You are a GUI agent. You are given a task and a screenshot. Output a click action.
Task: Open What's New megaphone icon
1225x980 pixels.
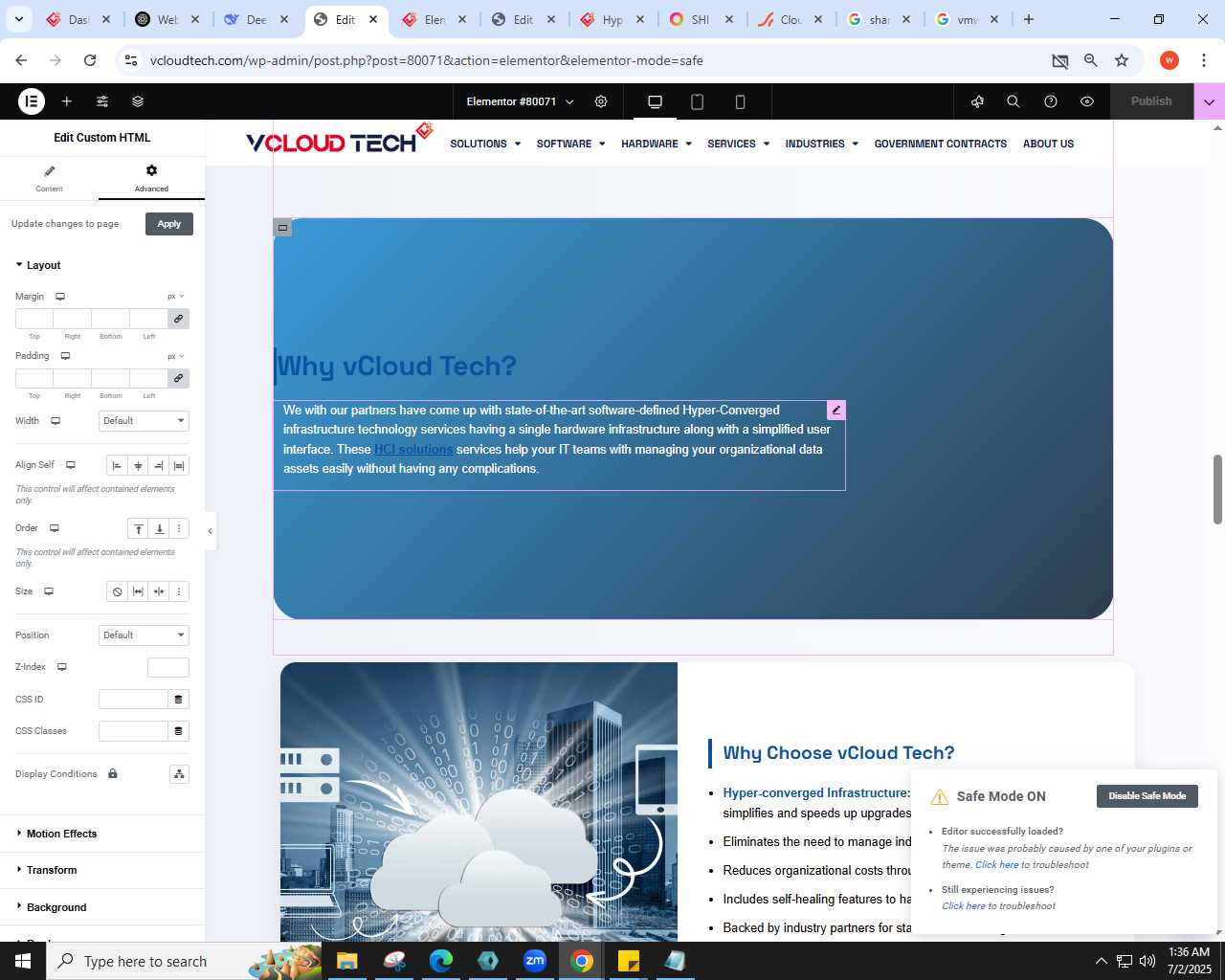tap(977, 101)
